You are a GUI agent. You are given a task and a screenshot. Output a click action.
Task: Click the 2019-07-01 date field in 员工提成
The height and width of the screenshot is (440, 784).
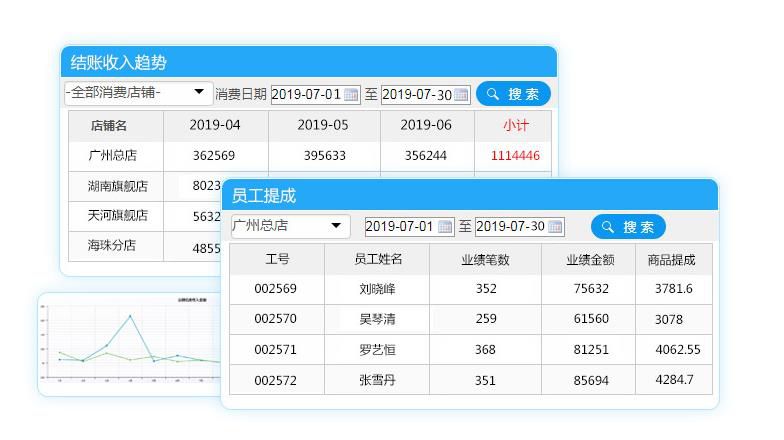click(x=400, y=227)
